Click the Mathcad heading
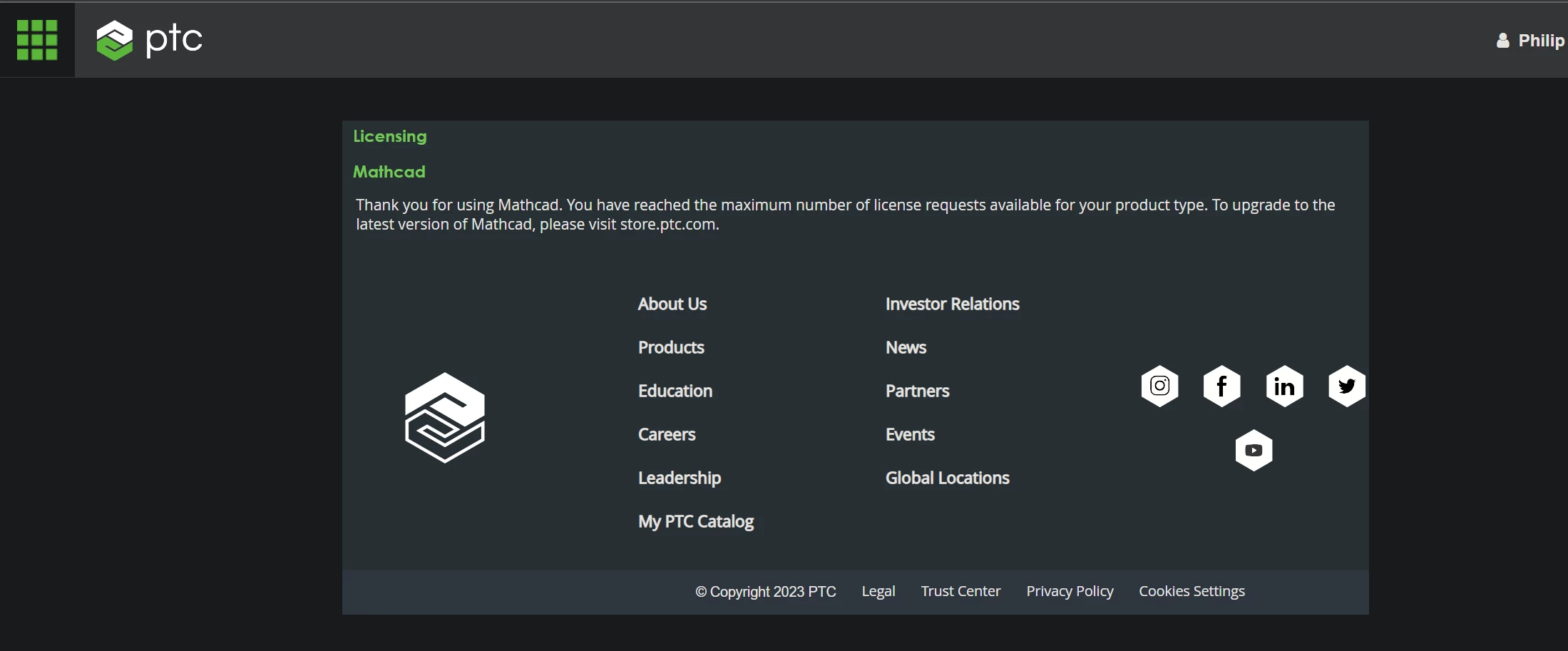Screen dimensions: 1568x651 (x=389, y=172)
